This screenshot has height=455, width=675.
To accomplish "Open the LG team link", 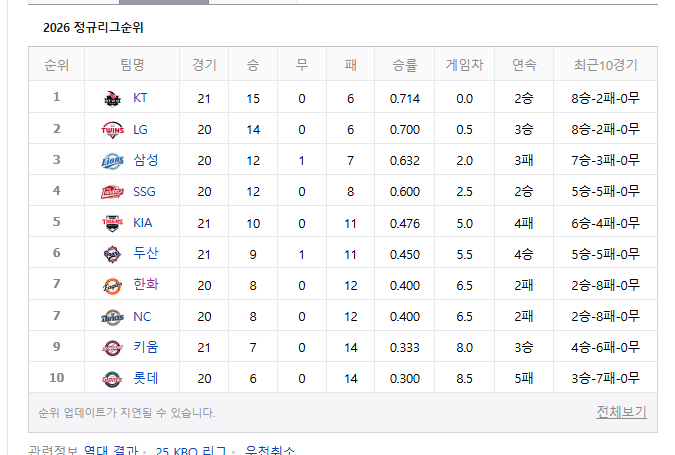I will tap(140, 130).
